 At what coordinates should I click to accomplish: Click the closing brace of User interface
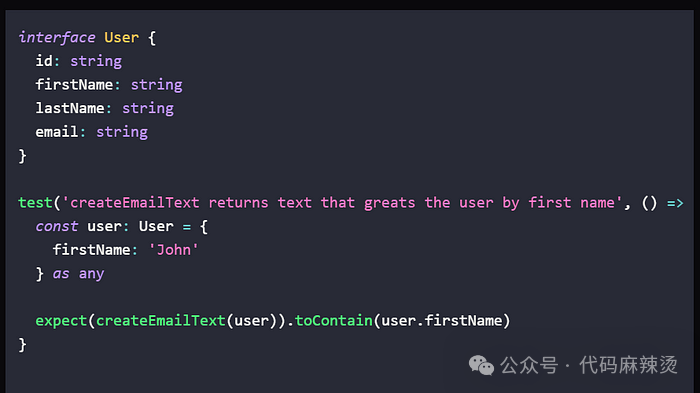pos(22,156)
